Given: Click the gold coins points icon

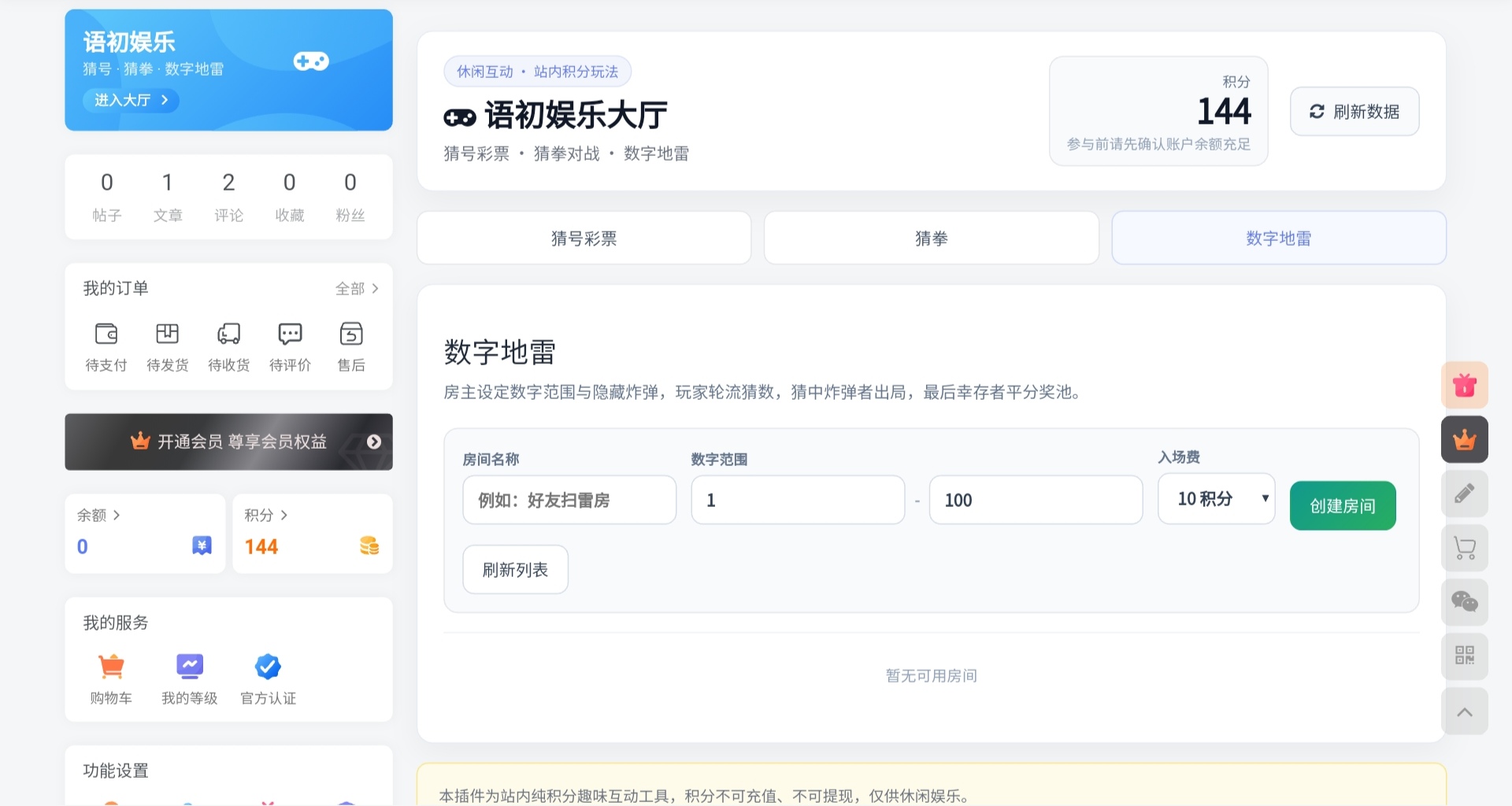Looking at the screenshot, I should (x=369, y=545).
